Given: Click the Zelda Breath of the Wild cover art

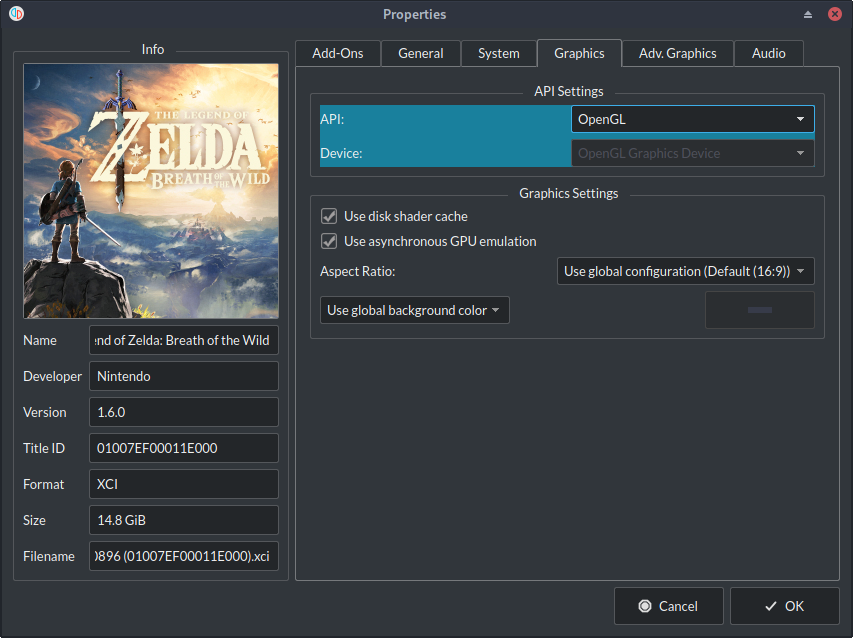Looking at the screenshot, I should (151, 191).
